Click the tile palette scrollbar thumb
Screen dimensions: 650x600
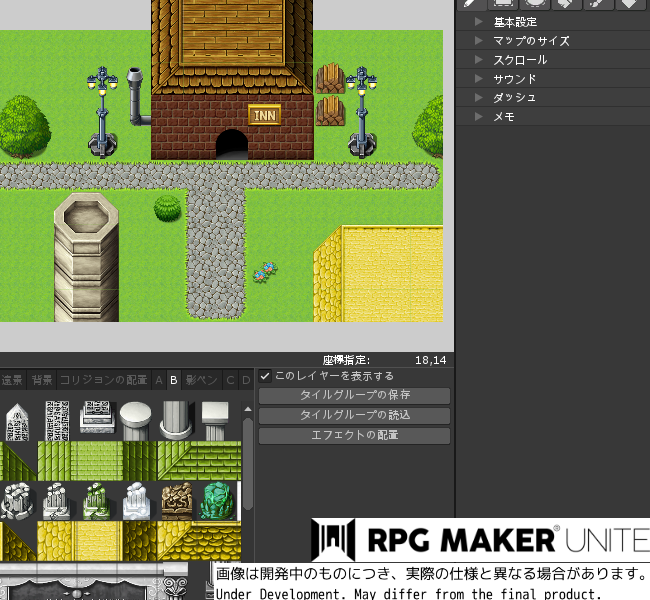pyautogui.click(x=248, y=464)
